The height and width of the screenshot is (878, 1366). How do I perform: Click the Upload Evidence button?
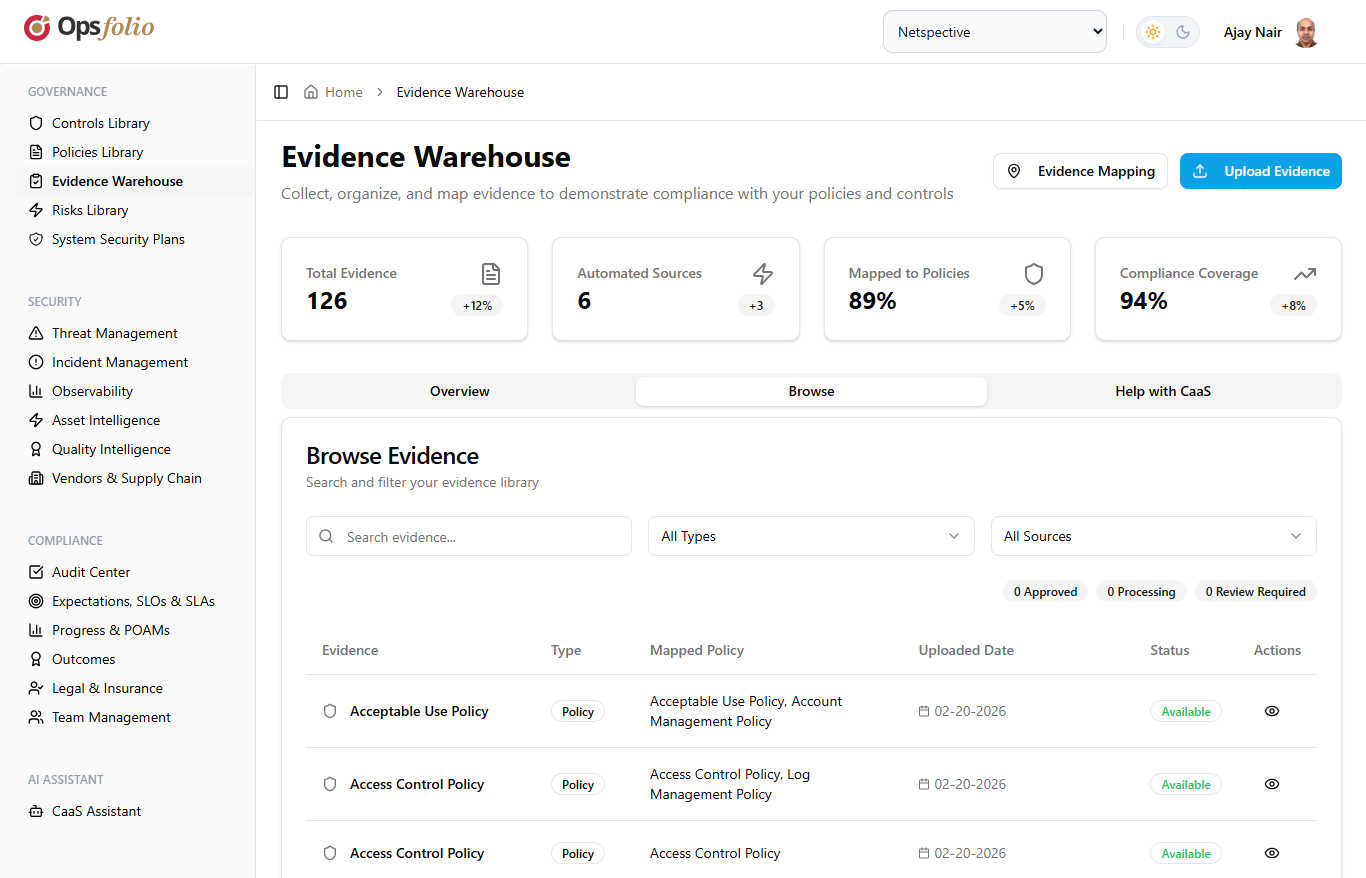pyautogui.click(x=1260, y=171)
